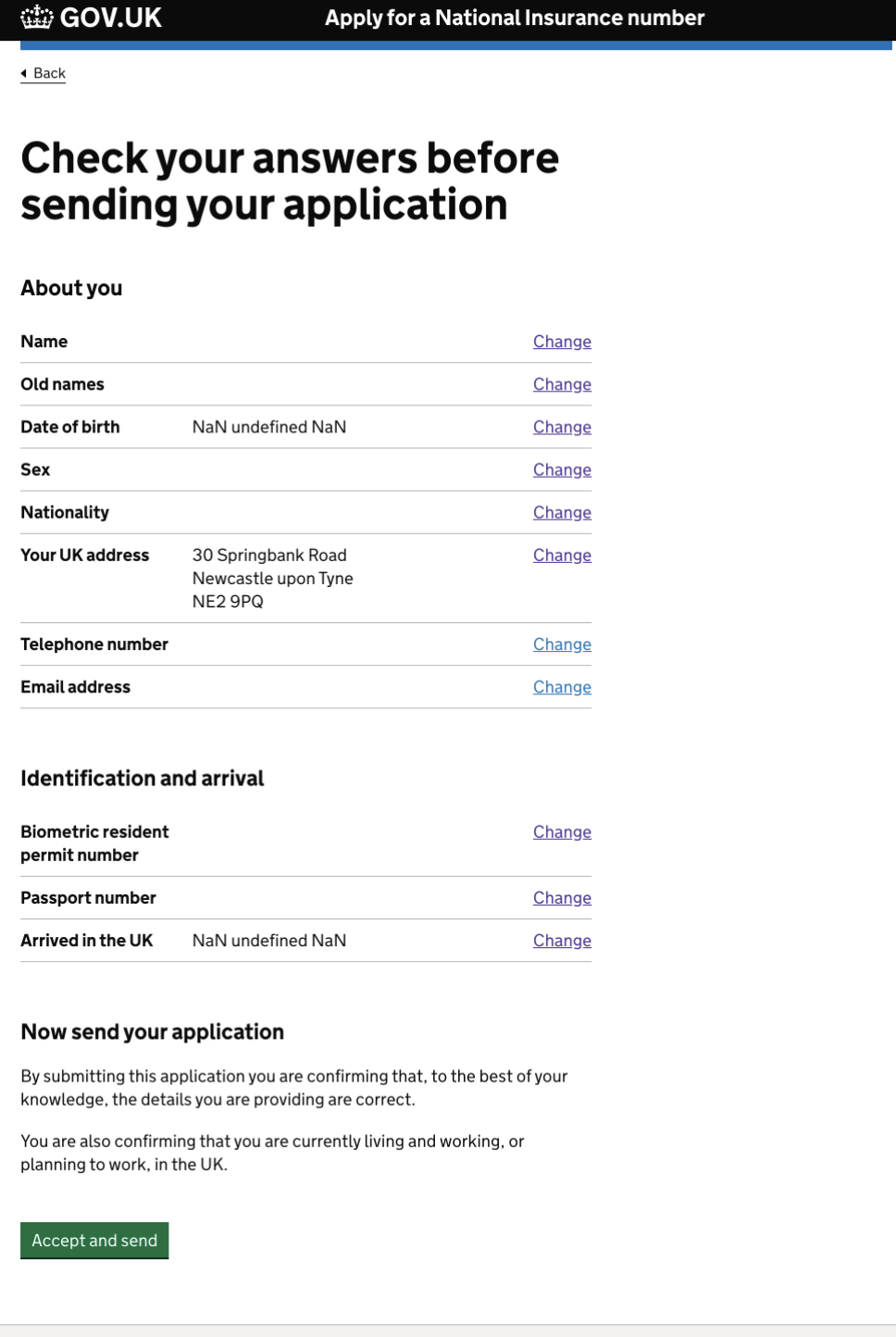Change your UK address
The width and height of the screenshot is (896, 1337).
pyautogui.click(x=562, y=555)
